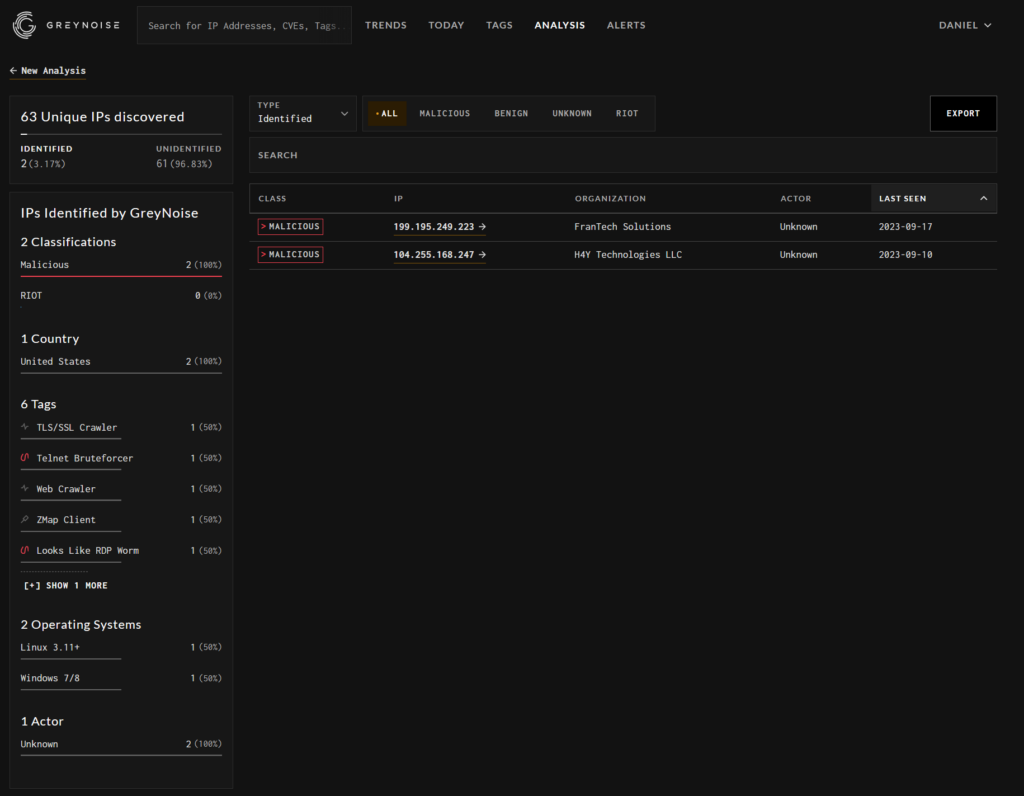
Task: Filter results by RIOT
Action: click(x=627, y=114)
